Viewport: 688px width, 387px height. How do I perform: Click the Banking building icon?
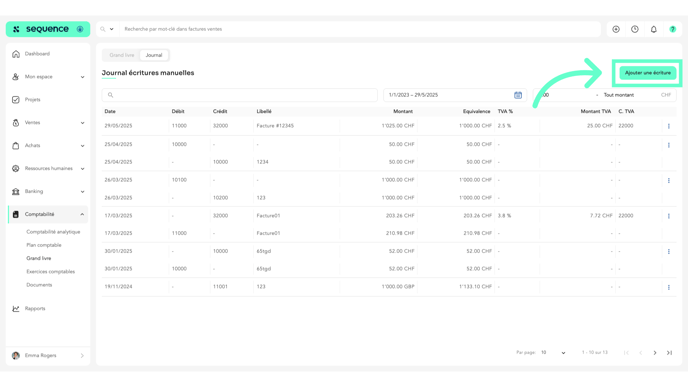pyautogui.click(x=16, y=191)
